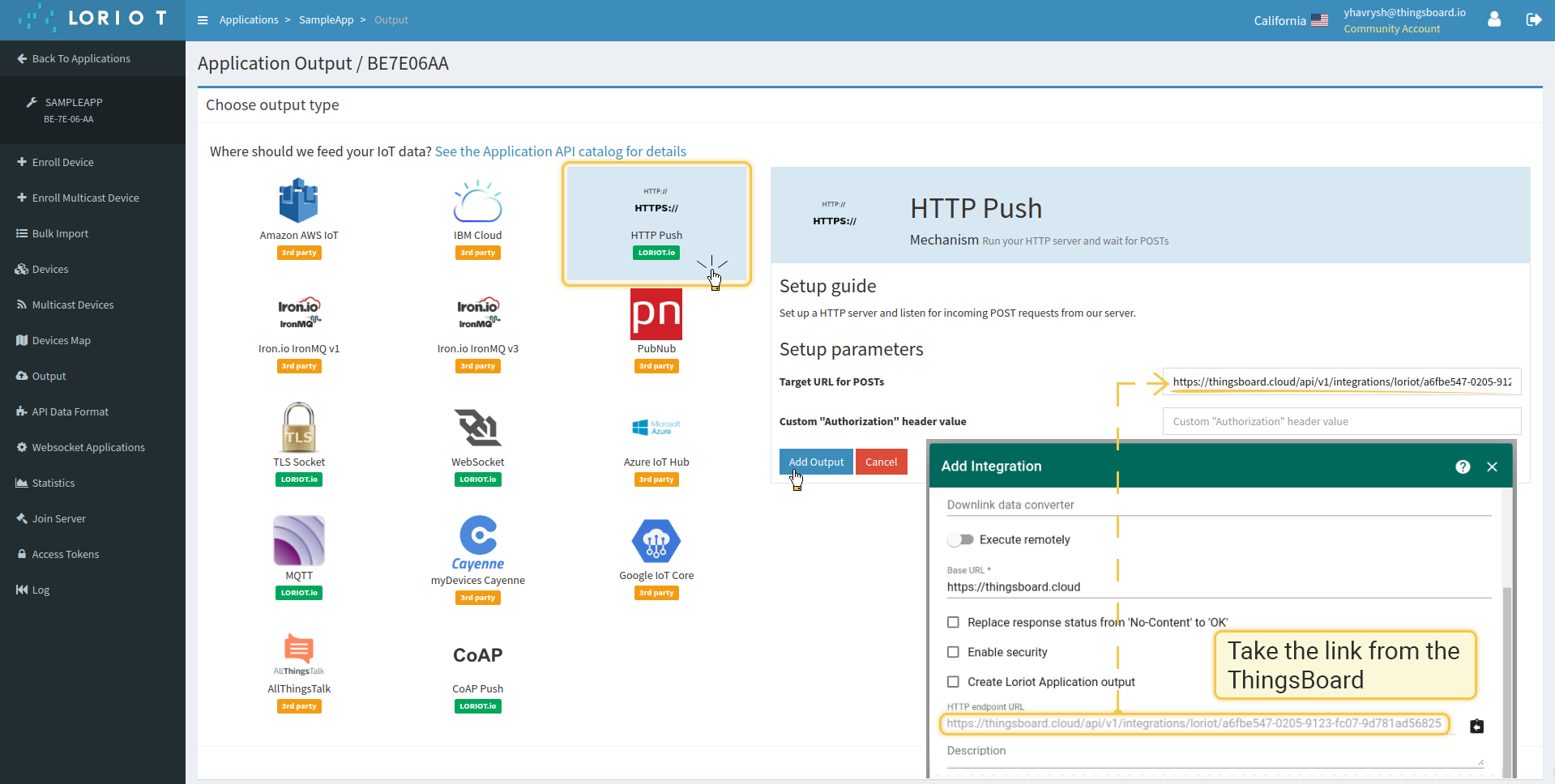Open Statistics in sidebar

[x=92, y=483]
